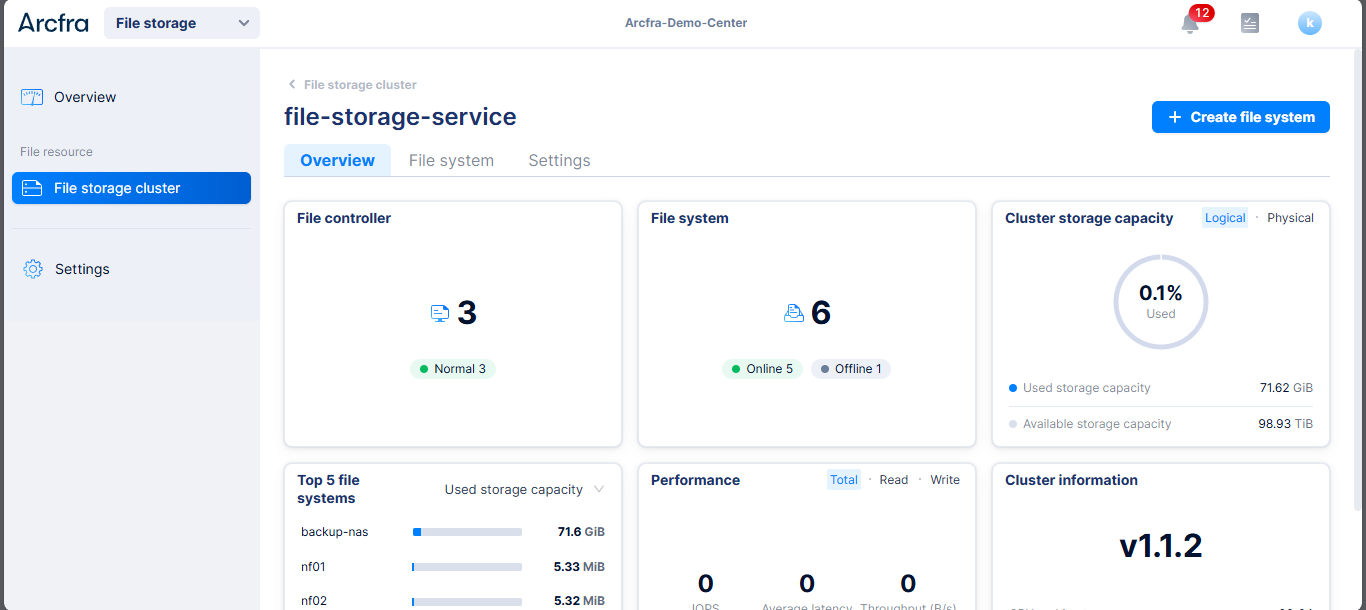1366x610 pixels.
Task: Click Create file system button
Action: pyautogui.click(x=1240, y=117)
